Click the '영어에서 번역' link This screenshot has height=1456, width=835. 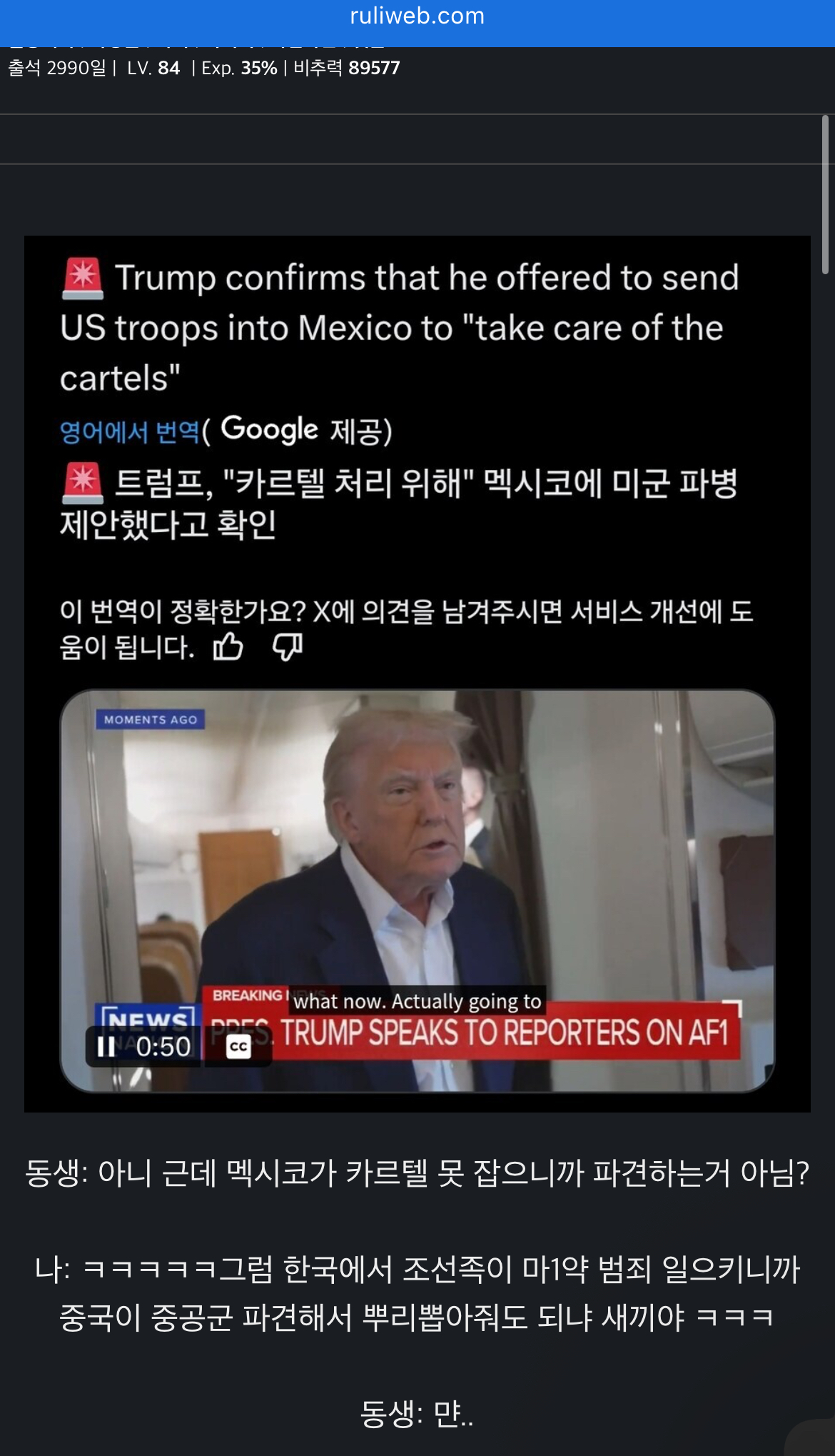130,432
